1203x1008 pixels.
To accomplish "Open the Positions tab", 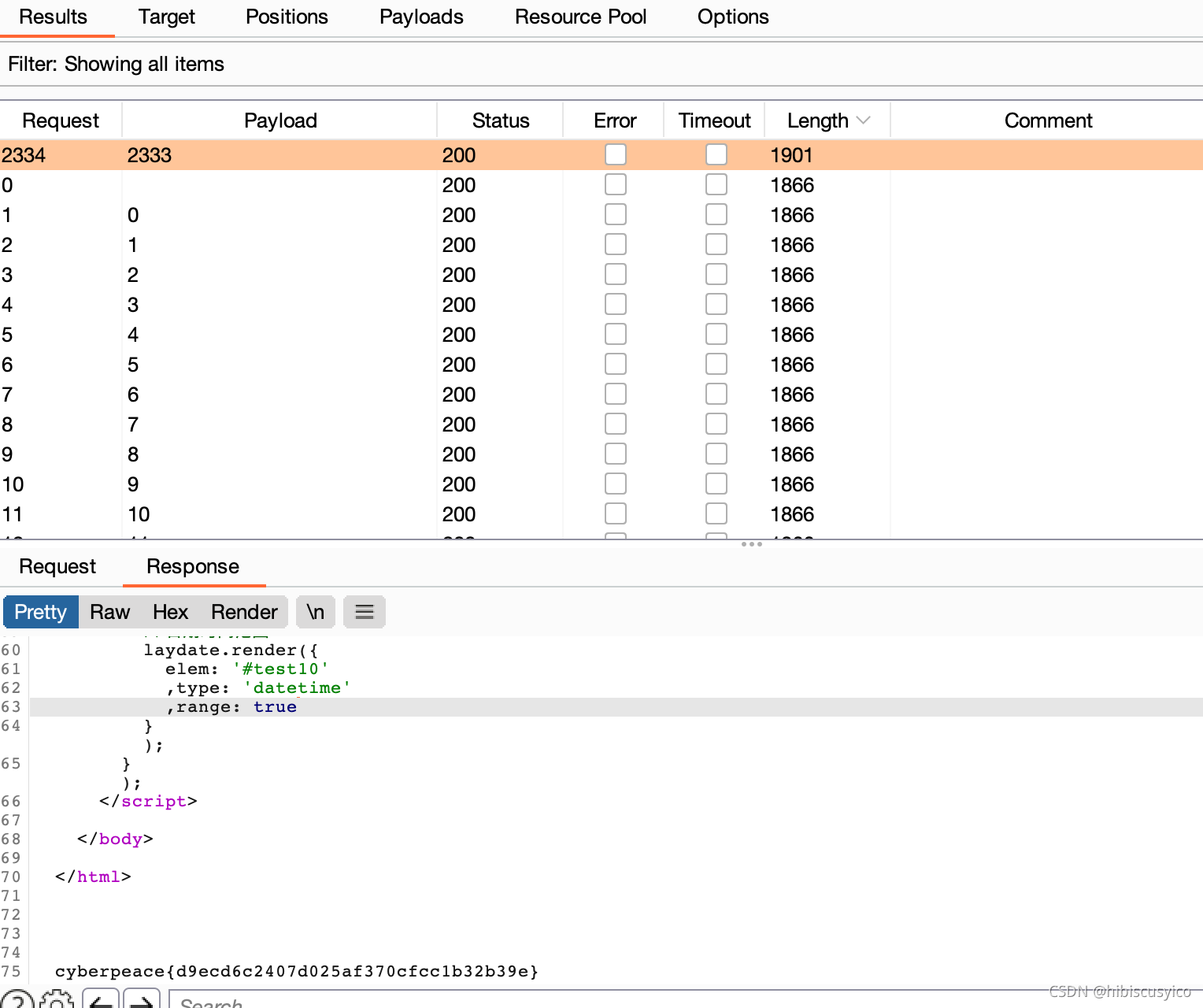I will [287, 17].
